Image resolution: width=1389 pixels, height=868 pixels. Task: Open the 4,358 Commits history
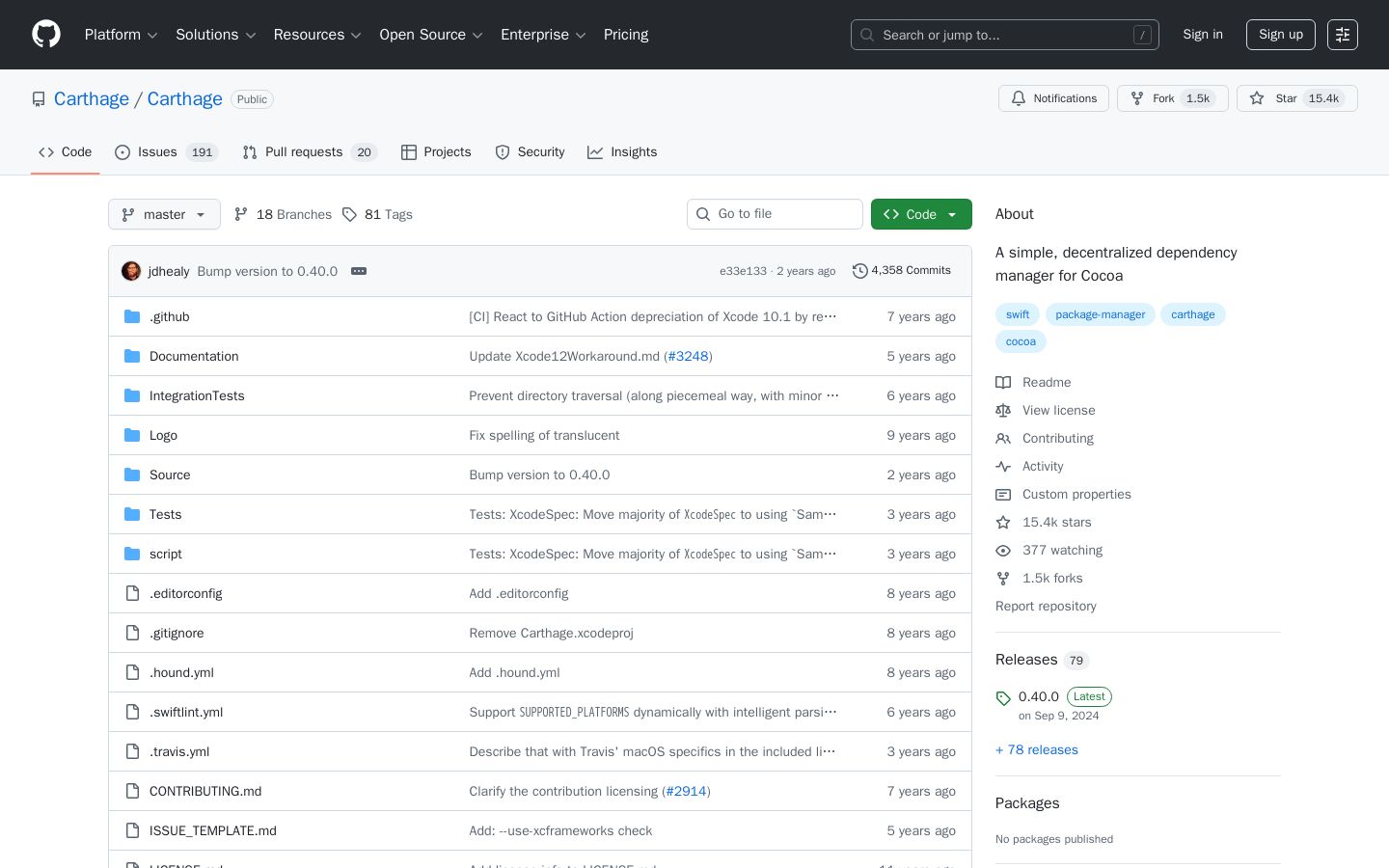(x=902, y=271)
